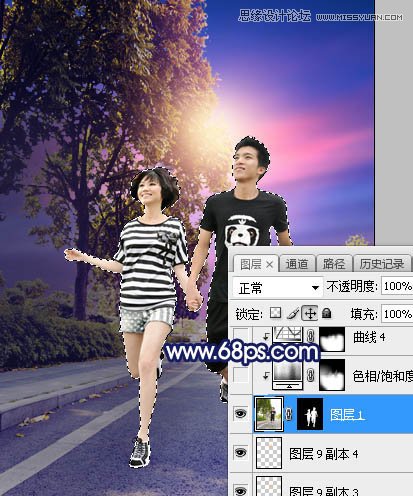Viewport: 413px width, 496px height.
Task: Select the 图层 1 image thumbnail
Action: point(269,414)
